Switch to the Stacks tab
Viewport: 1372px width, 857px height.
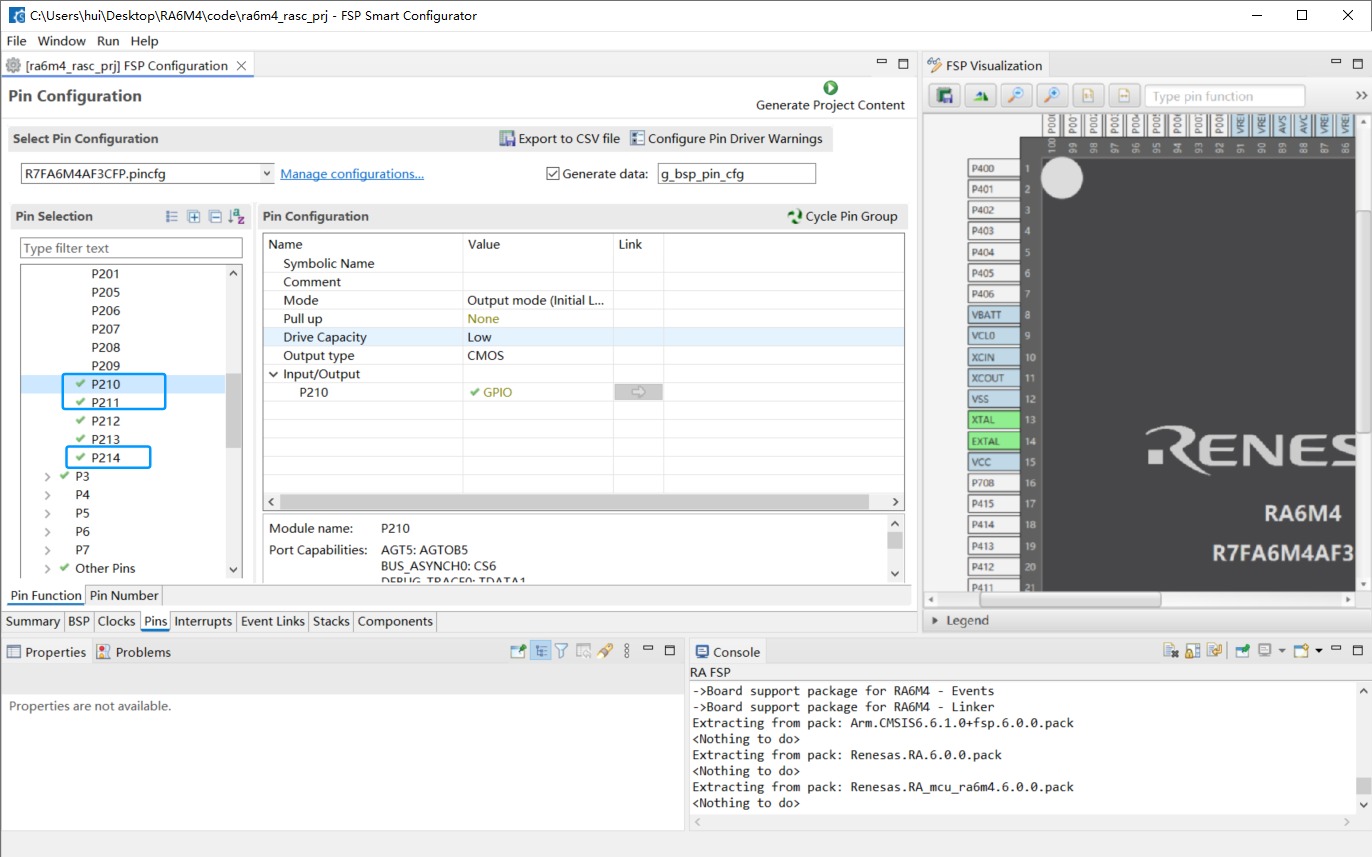pyautogui.click(x=331, y=621)
